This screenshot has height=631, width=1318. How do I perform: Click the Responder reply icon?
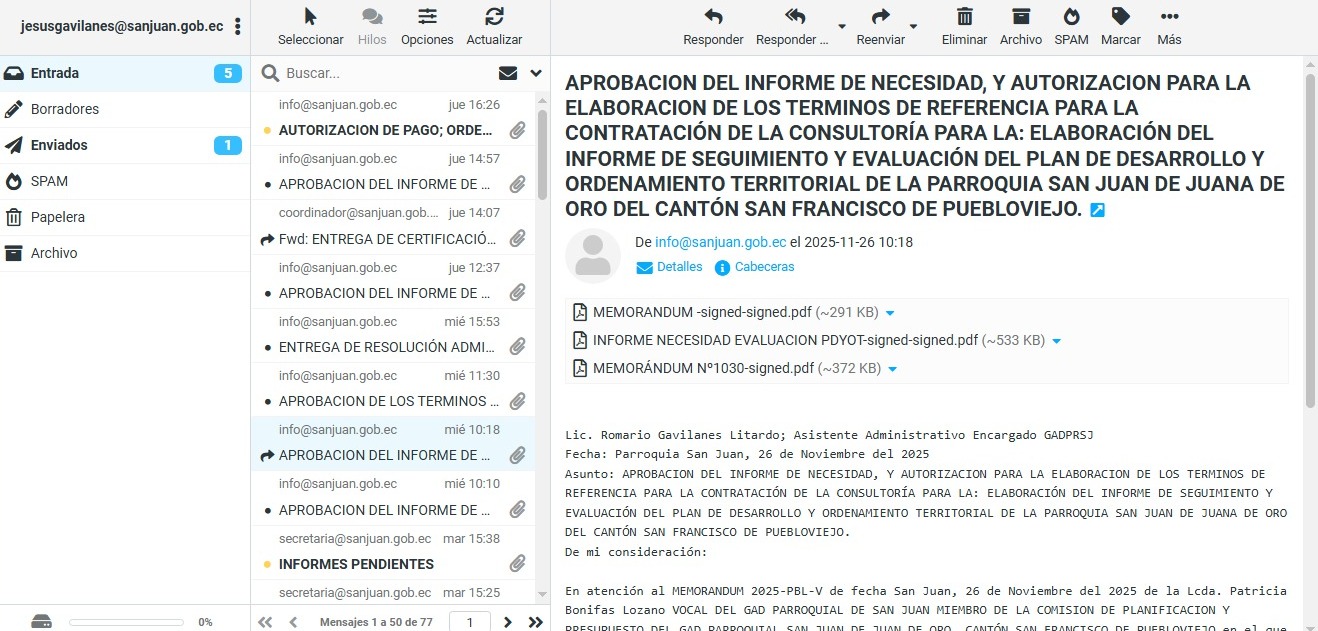click(712, 17)
